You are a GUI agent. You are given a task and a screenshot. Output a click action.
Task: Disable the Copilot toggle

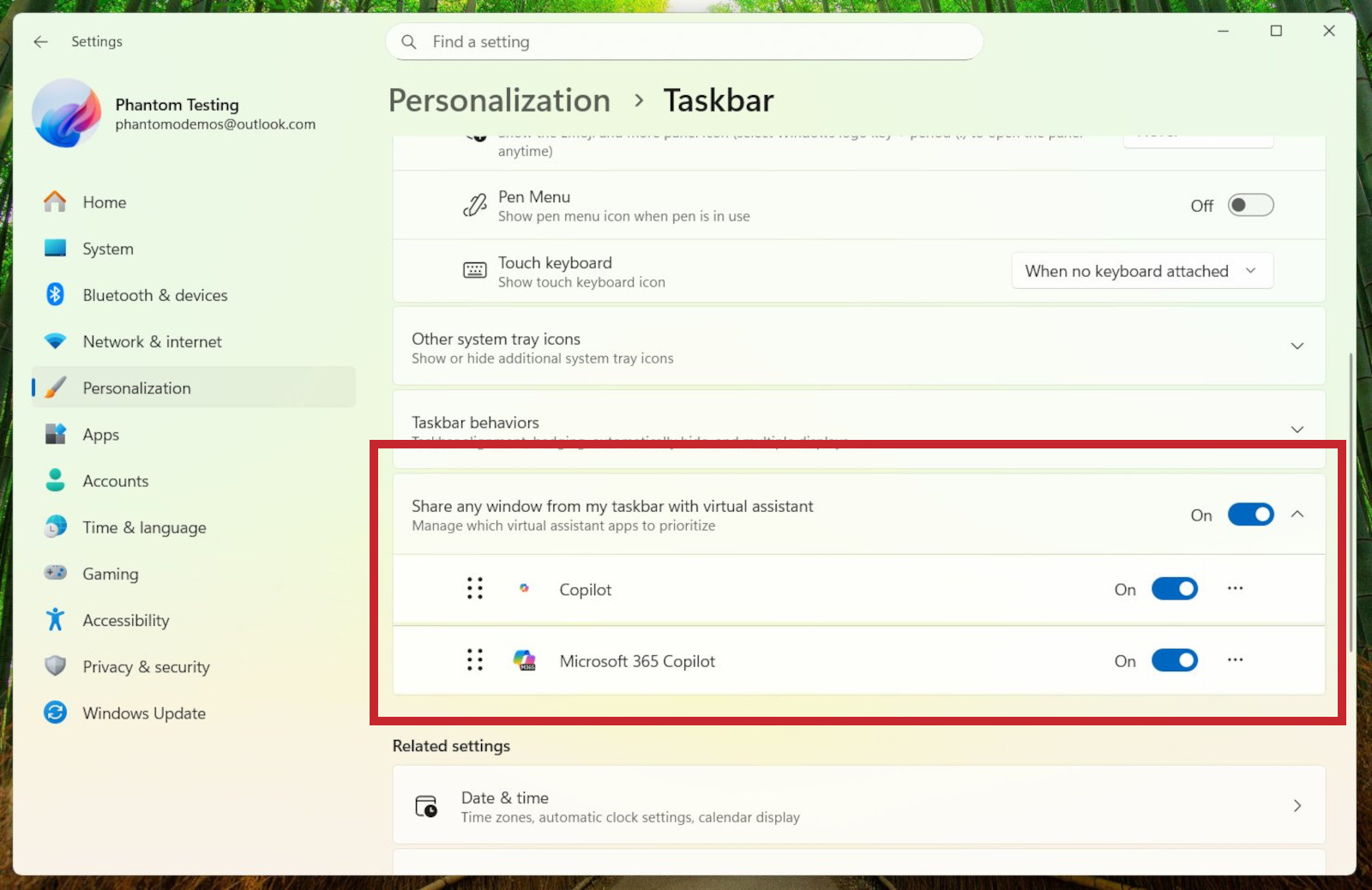[1174, 589]
